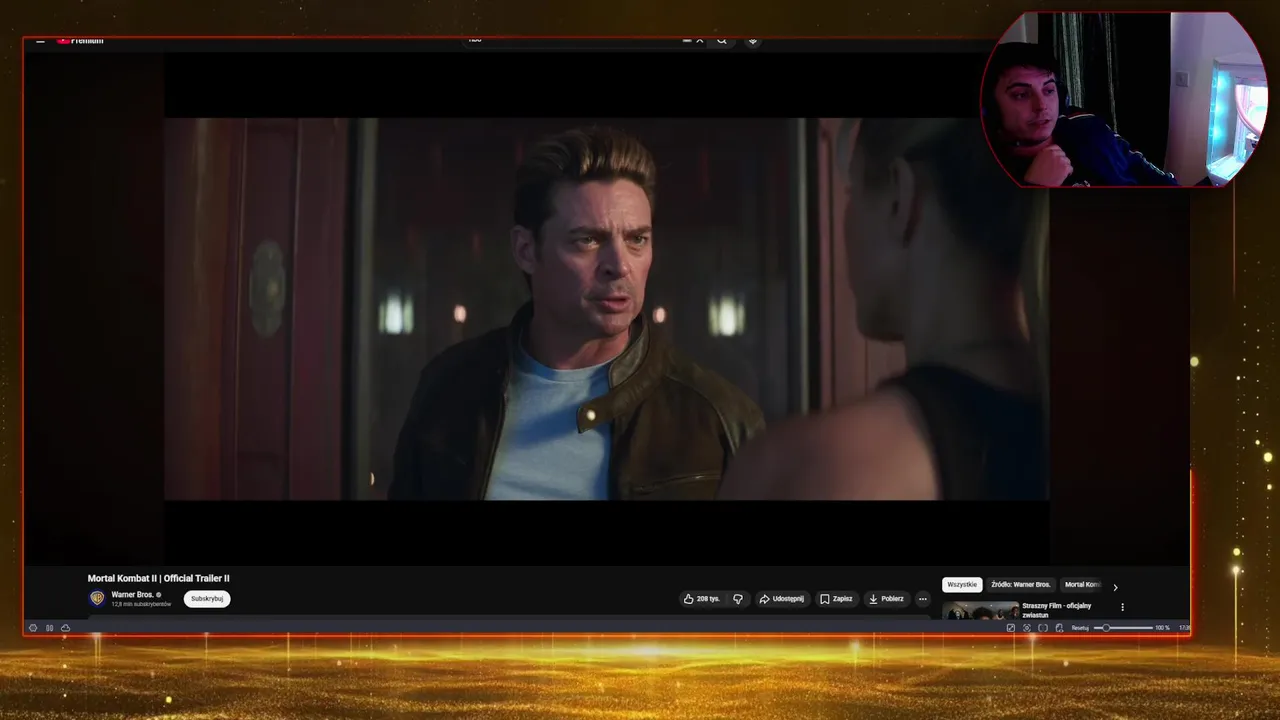Viewport: 1280px width, 720px height.
Task: Click the status bar image toggle icon
Action: click(1010, 628)
